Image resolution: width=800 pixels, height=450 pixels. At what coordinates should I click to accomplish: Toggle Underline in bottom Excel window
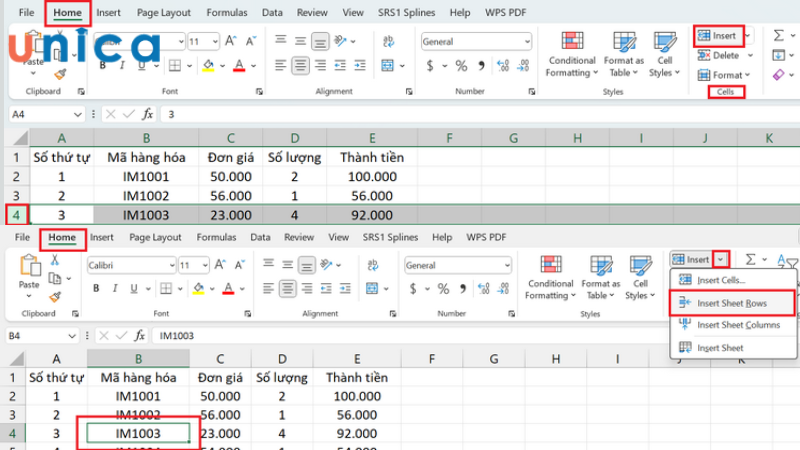[134, 288]
